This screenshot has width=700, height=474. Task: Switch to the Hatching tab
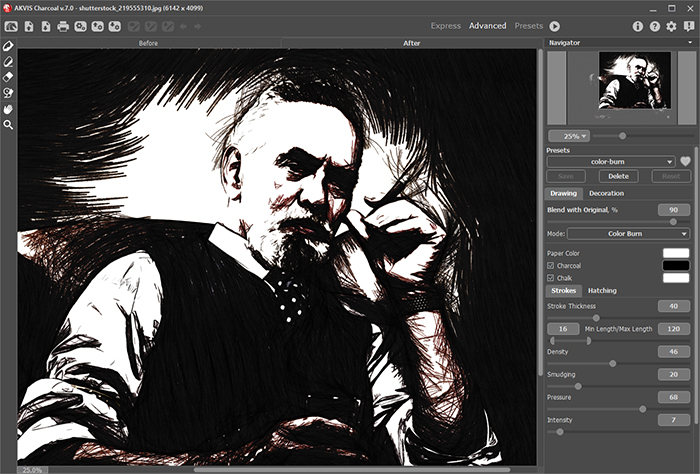click(x=602, y=290)
